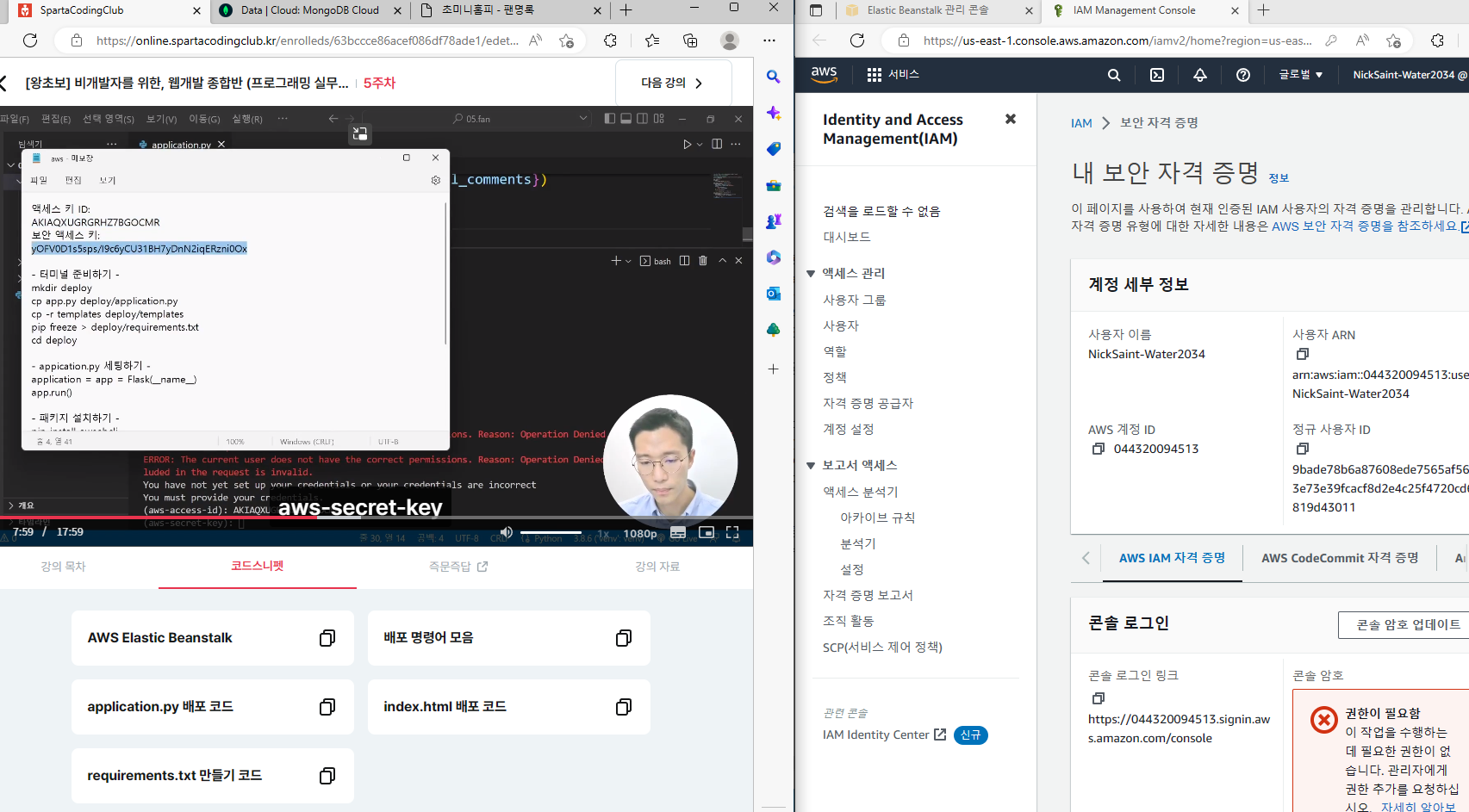Copy index.html 배포 코드 snippet
This screenshot has width=1469, height=812.
(x=624, y=707)
